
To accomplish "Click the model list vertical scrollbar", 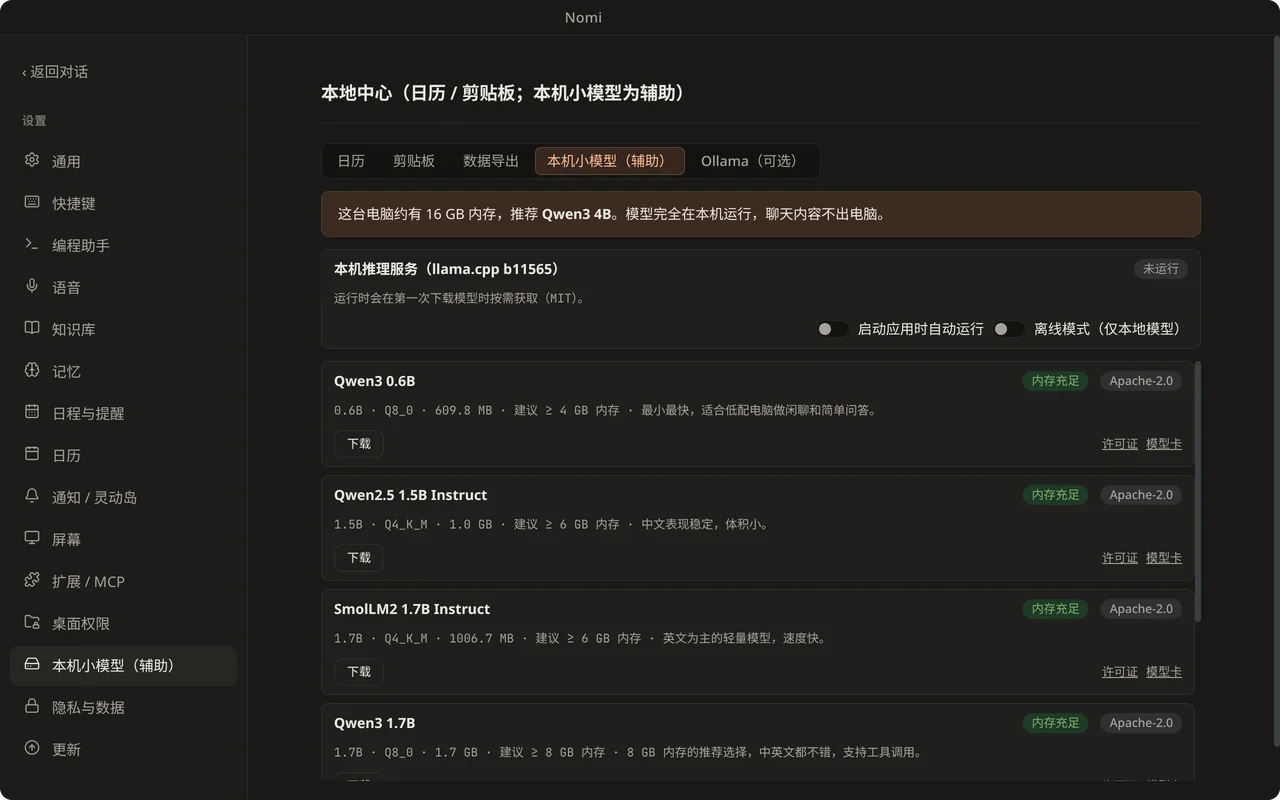I will coord(1198,492).
